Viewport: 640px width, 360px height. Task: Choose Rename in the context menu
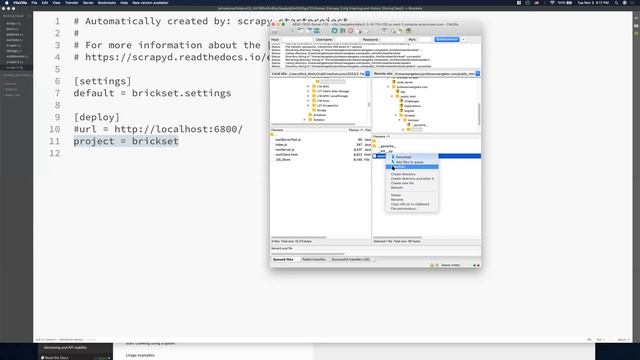point(412,200)
